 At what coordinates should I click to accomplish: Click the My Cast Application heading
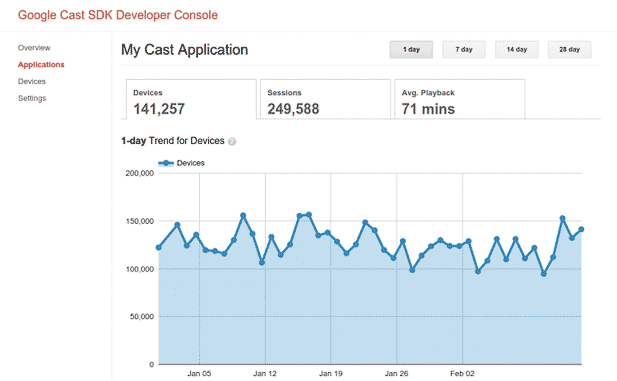185,50
